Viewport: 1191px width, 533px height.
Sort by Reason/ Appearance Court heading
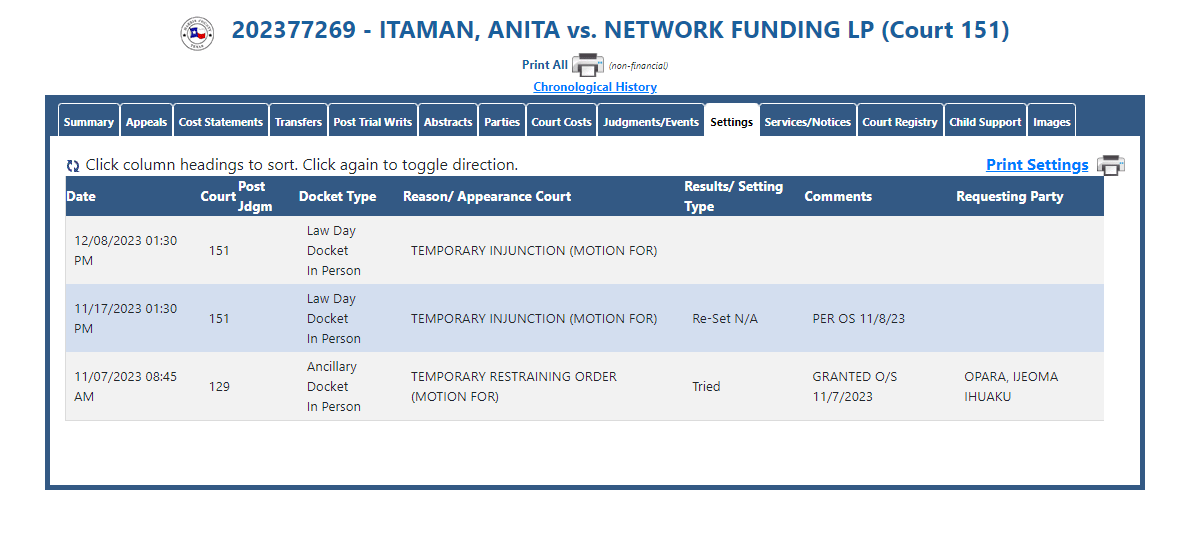point(487,196)
